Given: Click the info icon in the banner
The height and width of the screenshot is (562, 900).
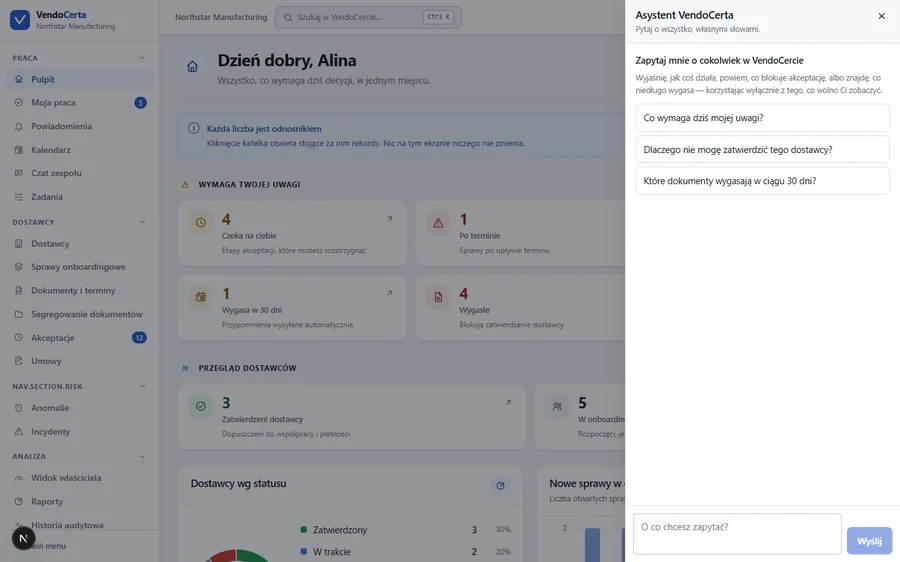Looking at the screenshot, I should pos(194,129).
